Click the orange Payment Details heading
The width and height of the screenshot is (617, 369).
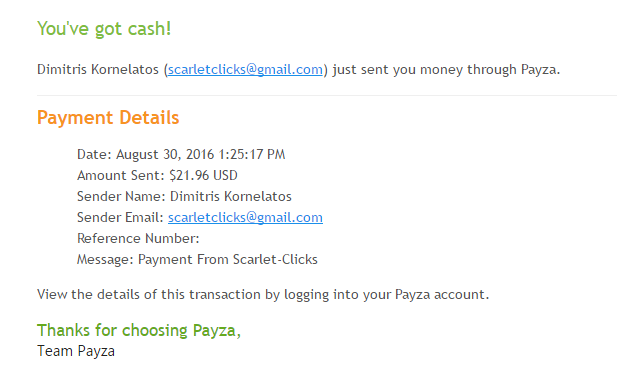point(108,118)
